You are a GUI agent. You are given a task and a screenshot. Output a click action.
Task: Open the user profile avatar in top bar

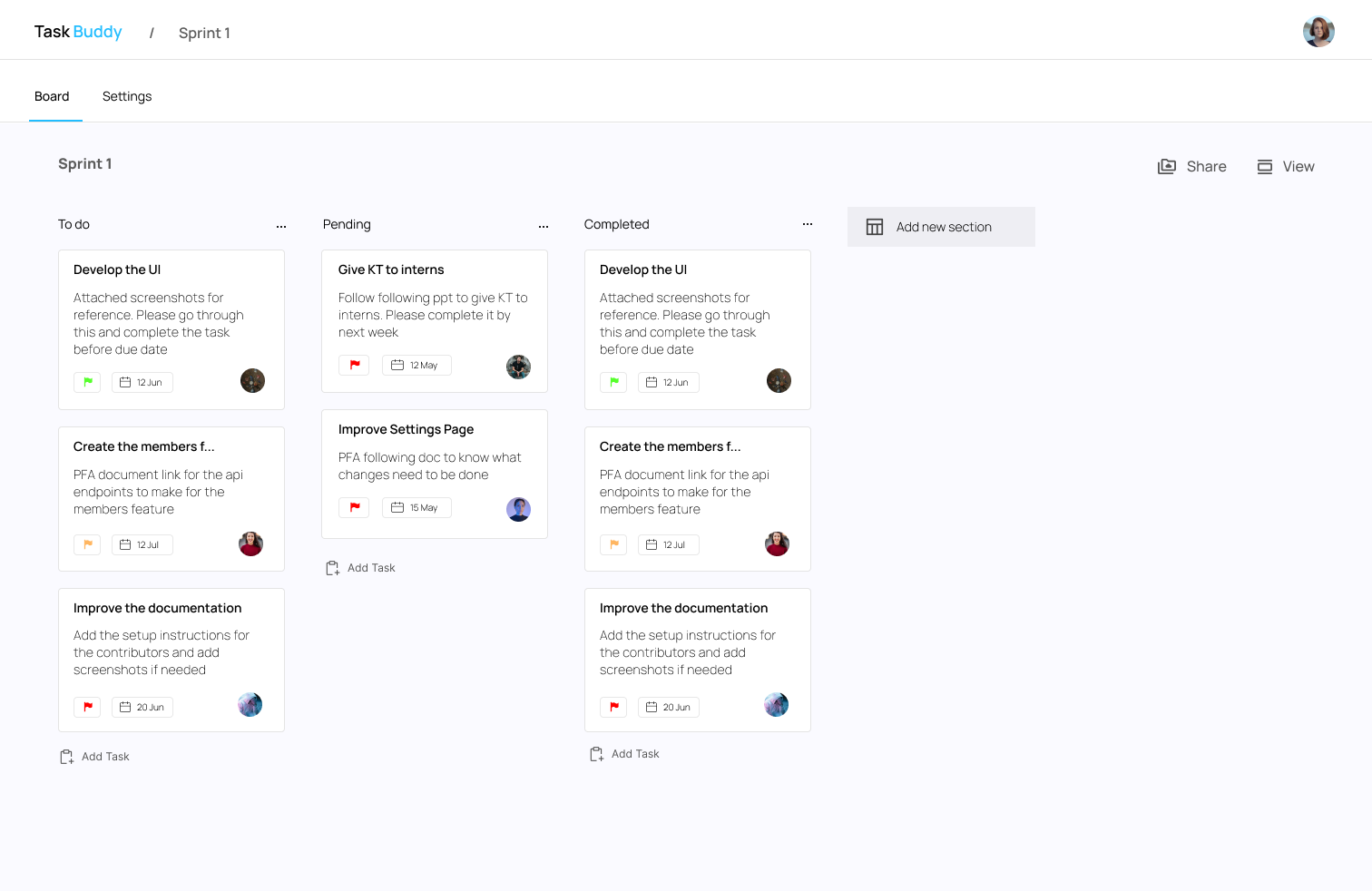point(1318,30)
